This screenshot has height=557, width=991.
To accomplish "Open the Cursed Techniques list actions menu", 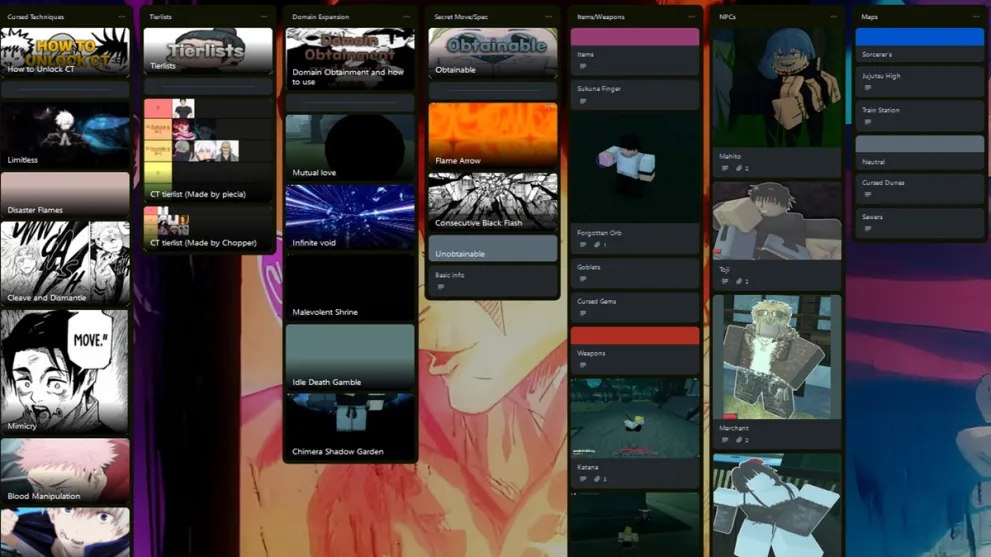I will (x=122, y=17).
